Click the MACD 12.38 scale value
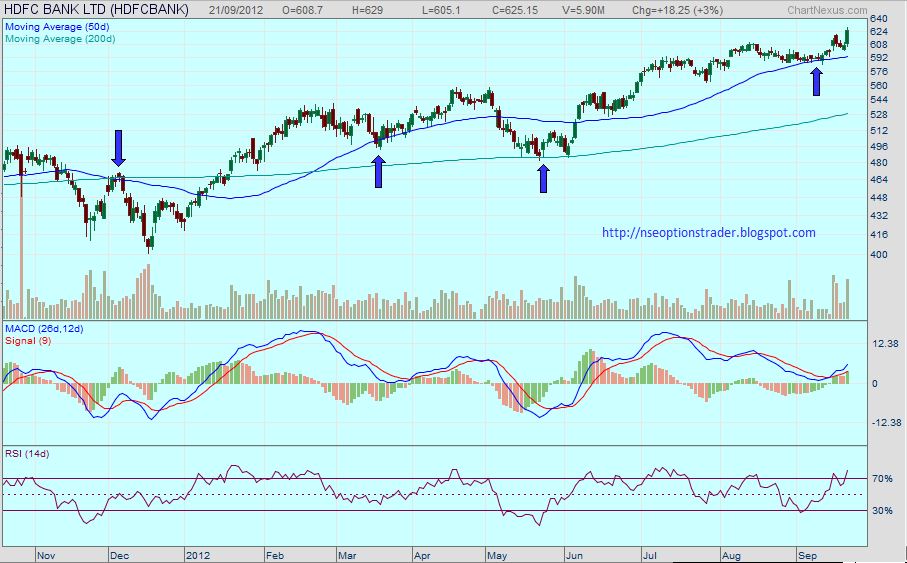Image resolution: width=907 pixels, height=563 pixels. click(886, 344)
